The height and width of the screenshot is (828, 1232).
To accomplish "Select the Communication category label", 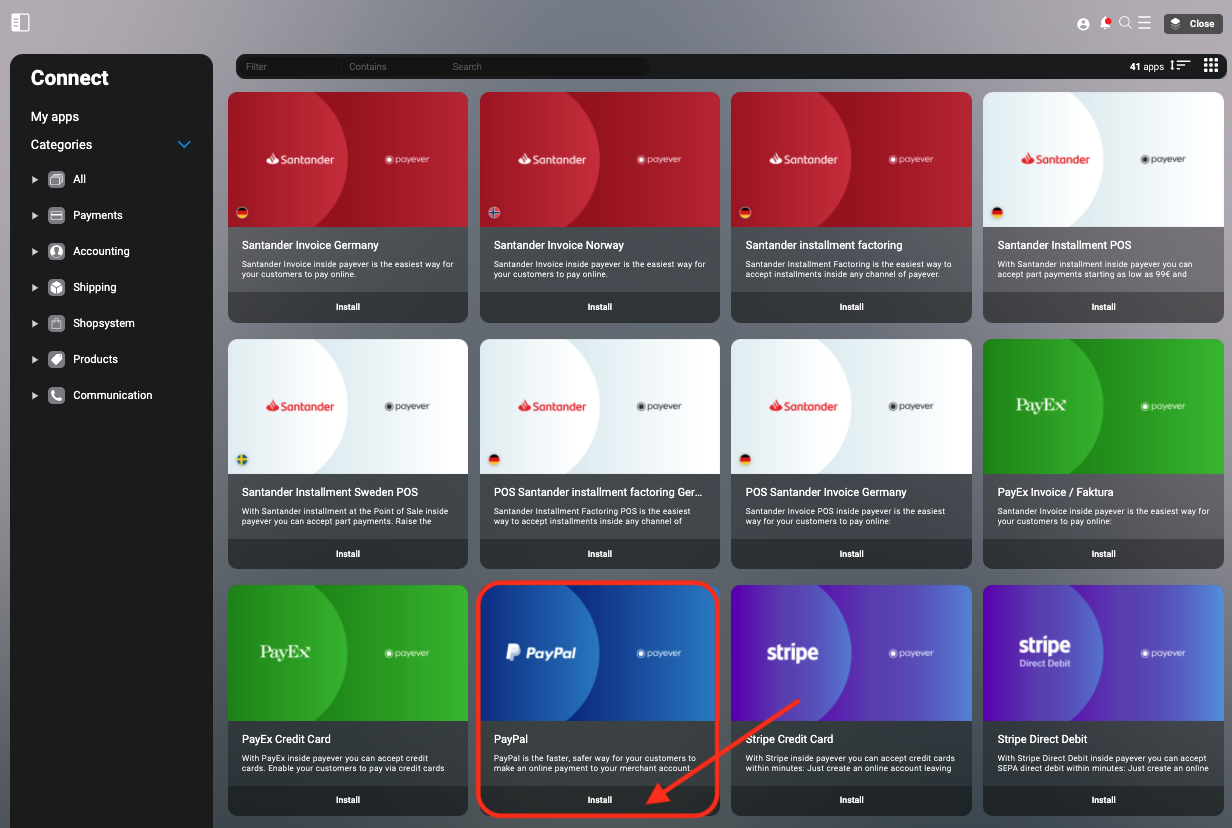I will point(113,395).
